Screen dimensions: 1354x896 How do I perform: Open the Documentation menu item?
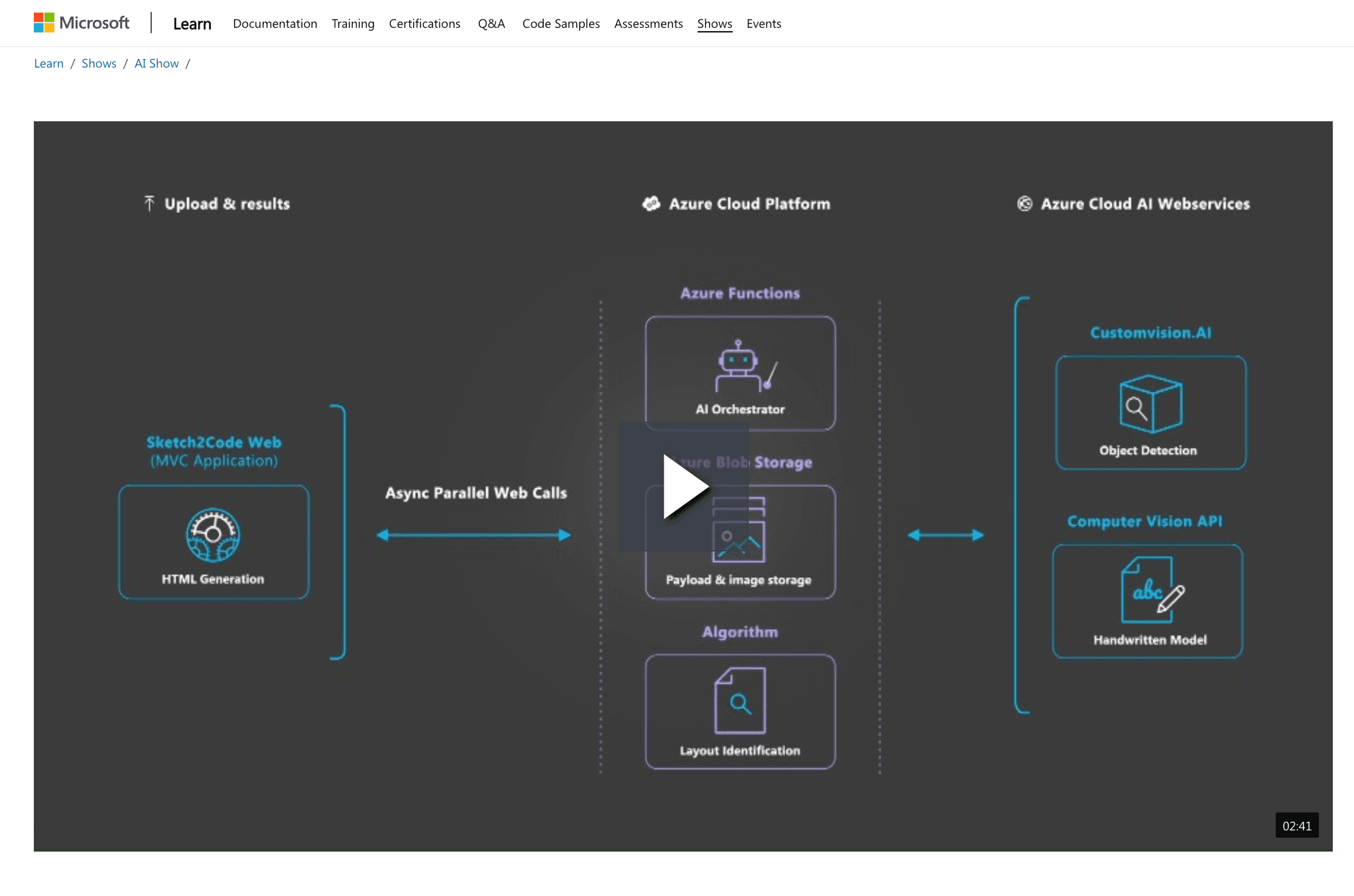point(275,24)
